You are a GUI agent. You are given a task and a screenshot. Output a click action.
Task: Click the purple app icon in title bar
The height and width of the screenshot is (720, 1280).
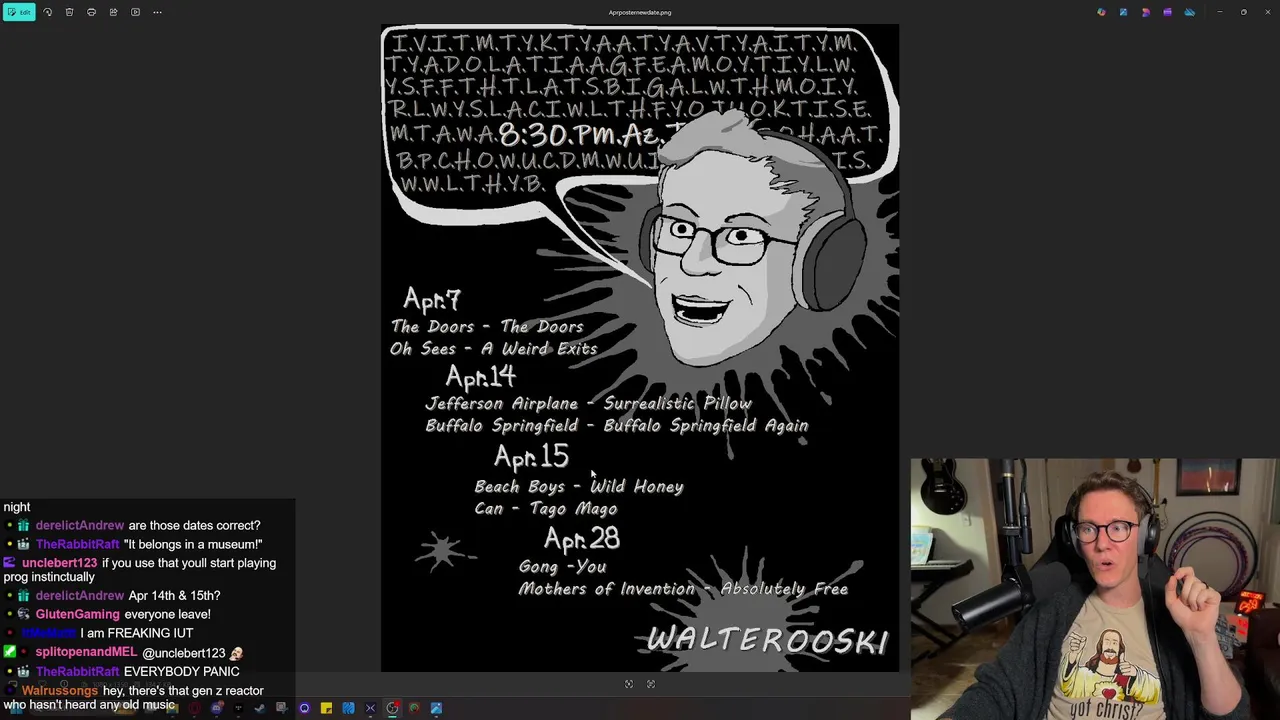1167,12
